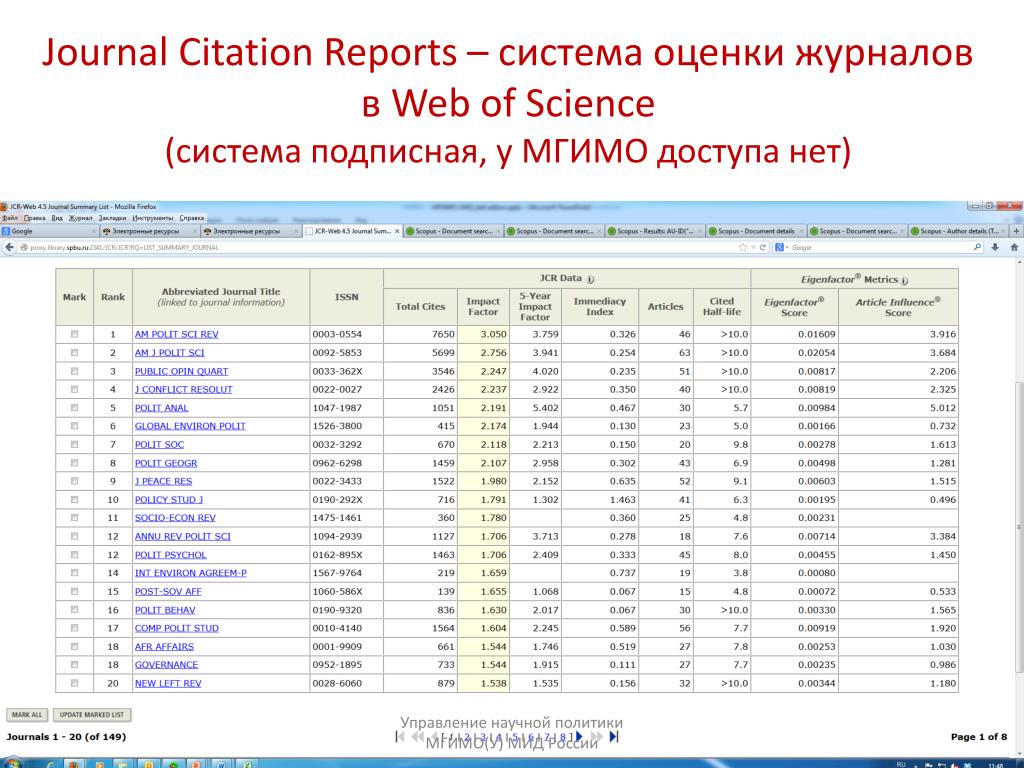This screenshot has width=1024, height=768.
Task: Jump to the last page of journals
Action: point(613,737)
